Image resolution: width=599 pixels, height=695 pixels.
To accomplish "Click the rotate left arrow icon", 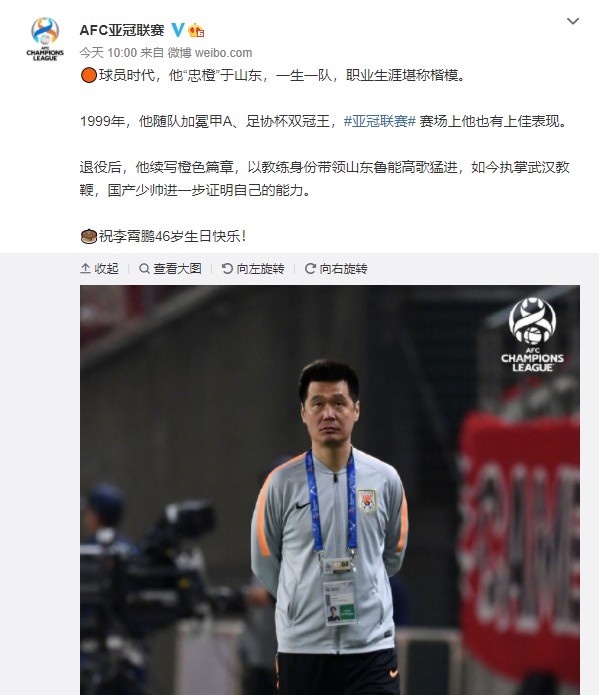I will pyautogui.click(x=227, y=268).
